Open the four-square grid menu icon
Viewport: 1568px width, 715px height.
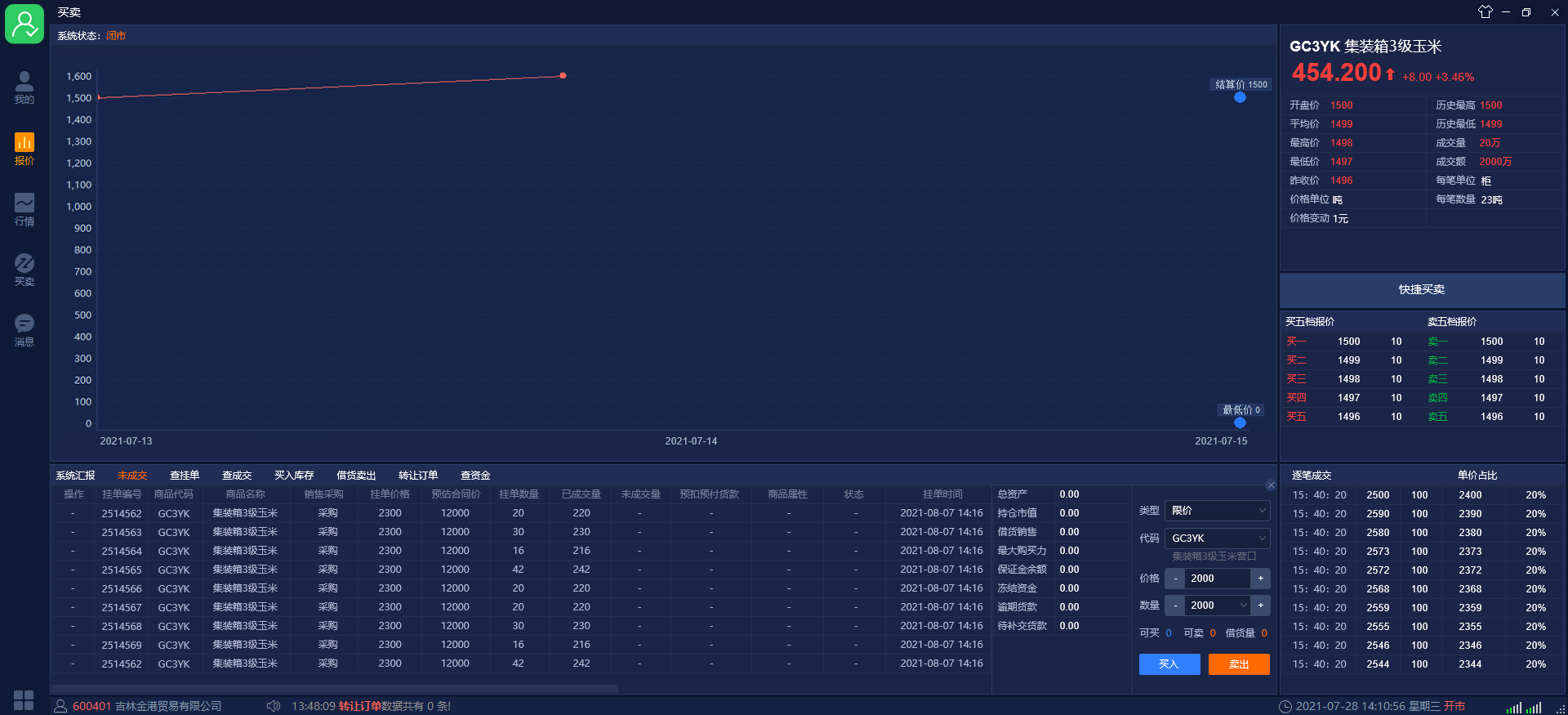[24, 700]
